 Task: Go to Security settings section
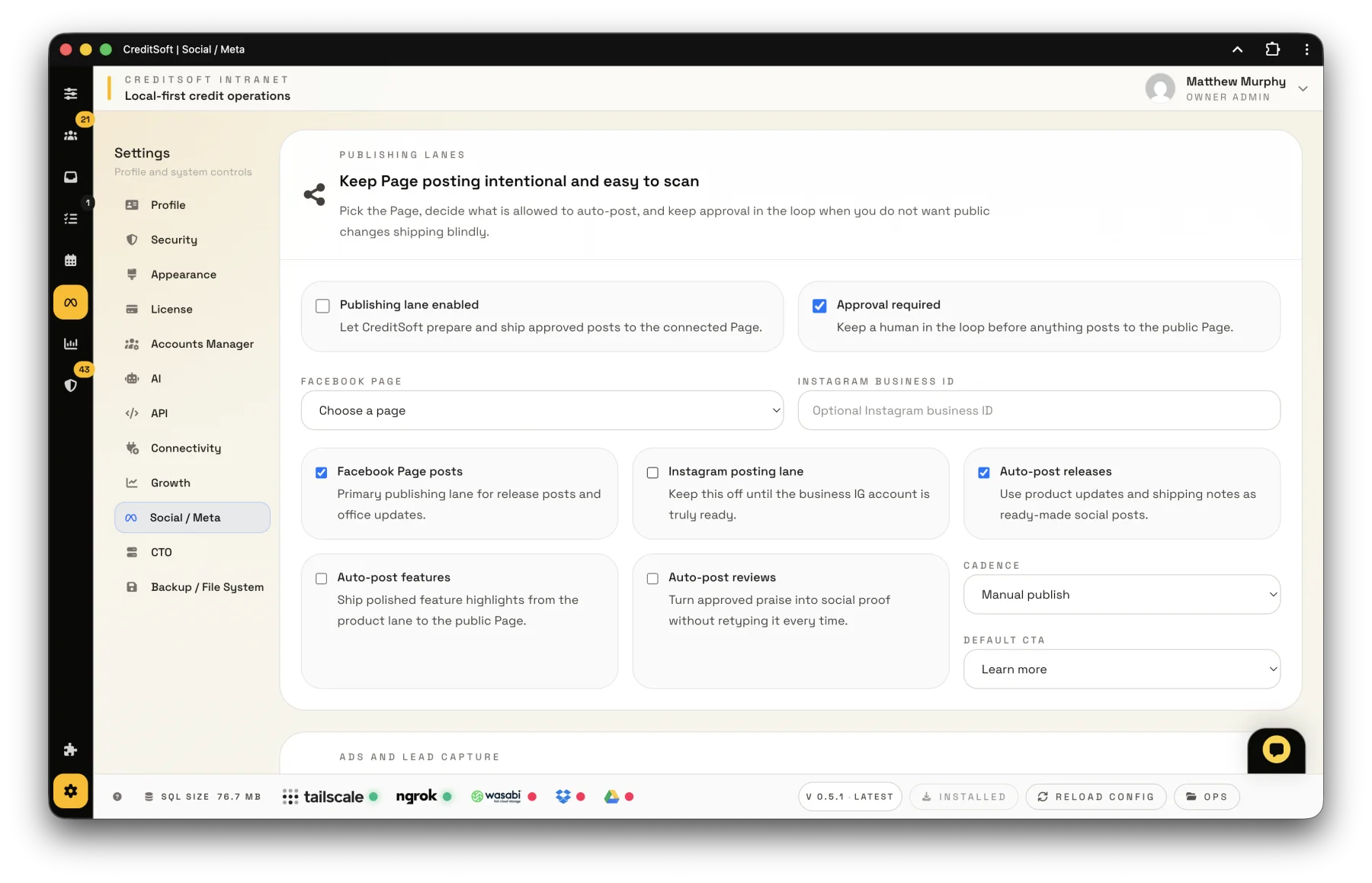click(x=174, y=239)
